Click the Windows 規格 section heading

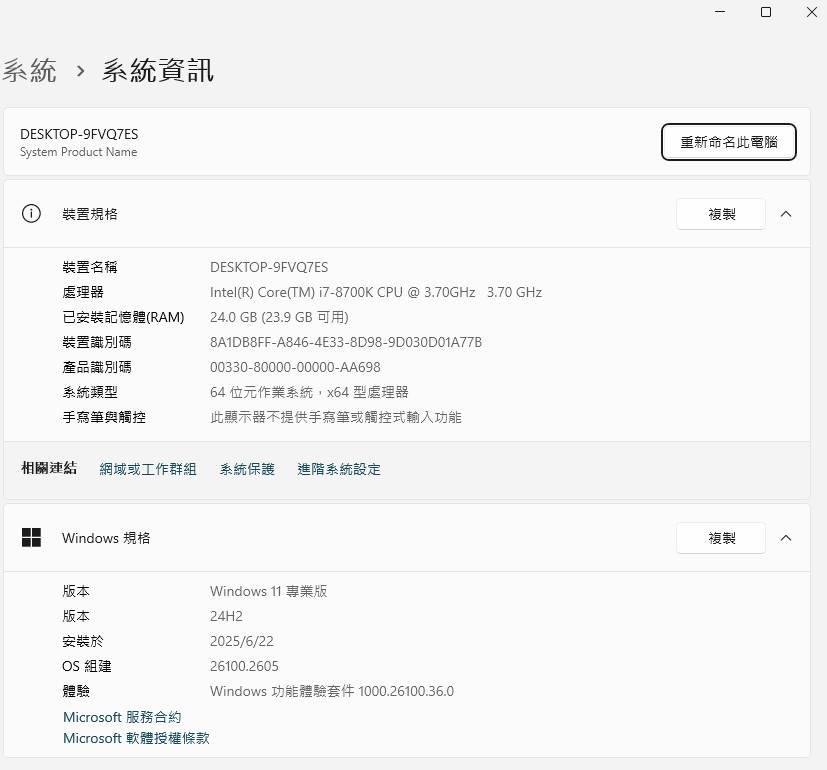pyautogui.click(x=106, y=538)
